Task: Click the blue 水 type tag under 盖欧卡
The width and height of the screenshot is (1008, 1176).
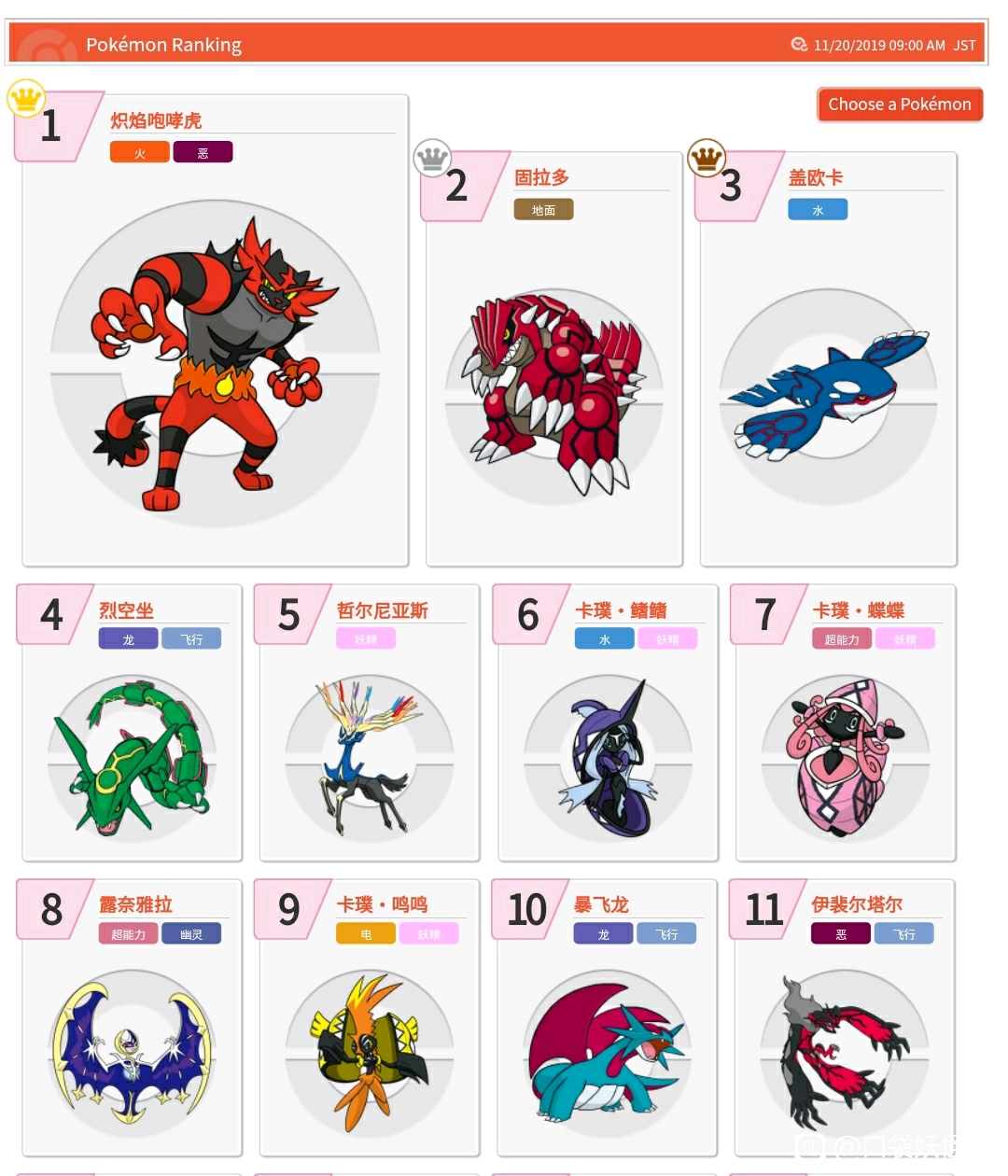Action: pyautogui.click(x=818, y=210)
